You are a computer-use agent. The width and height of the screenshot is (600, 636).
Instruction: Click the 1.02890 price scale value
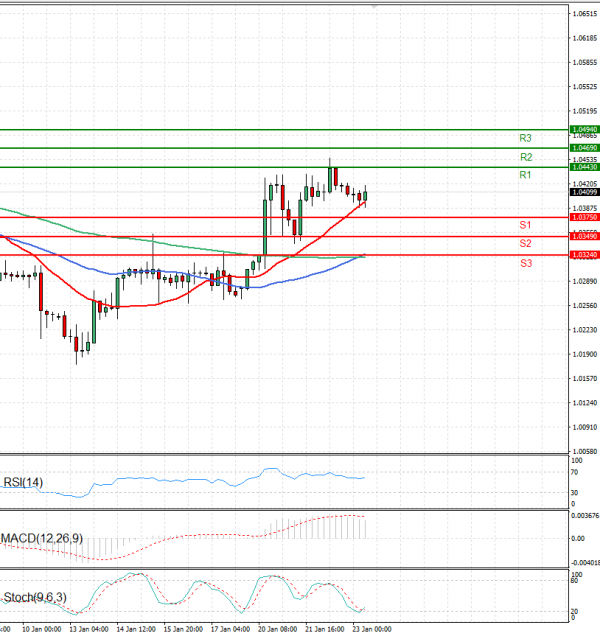[x=585, y=281]
